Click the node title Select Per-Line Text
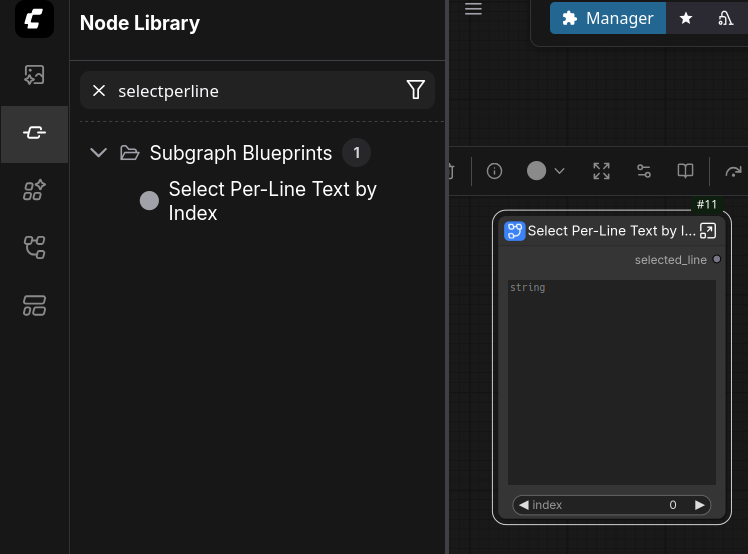748x554 pixels. click(x=611, y=231)
